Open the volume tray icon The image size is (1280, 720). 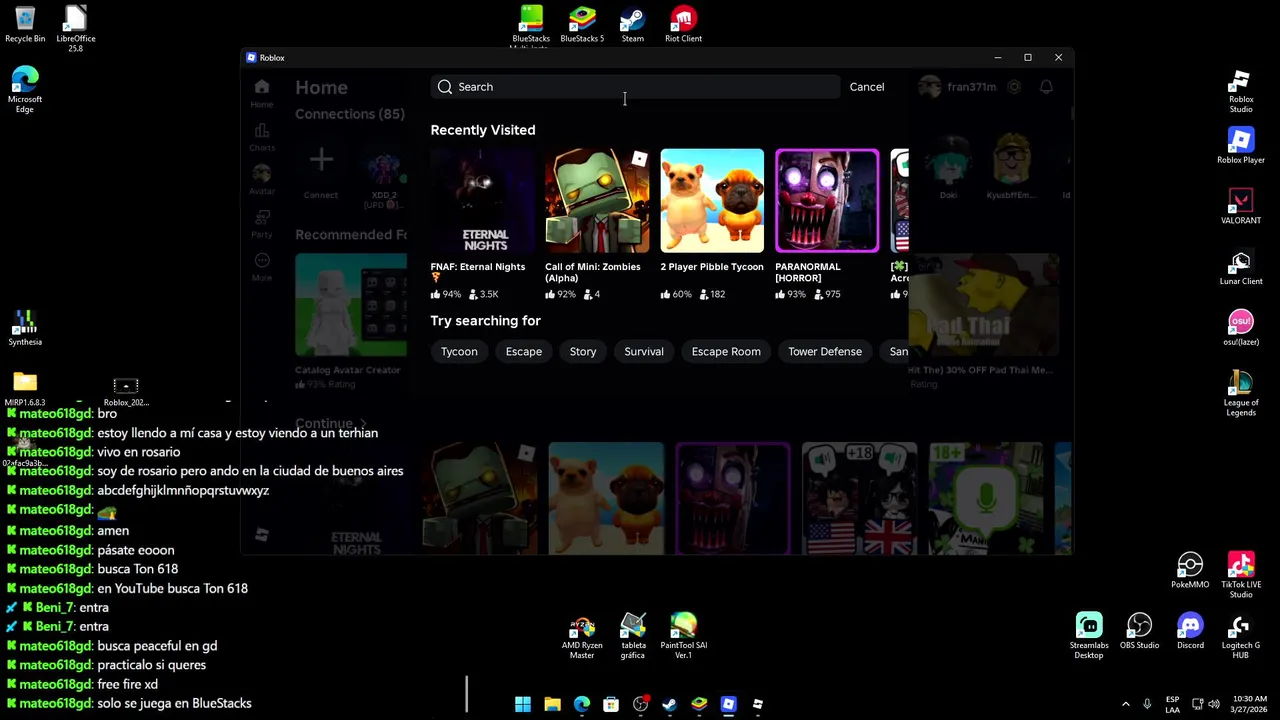pos(1216,705)
